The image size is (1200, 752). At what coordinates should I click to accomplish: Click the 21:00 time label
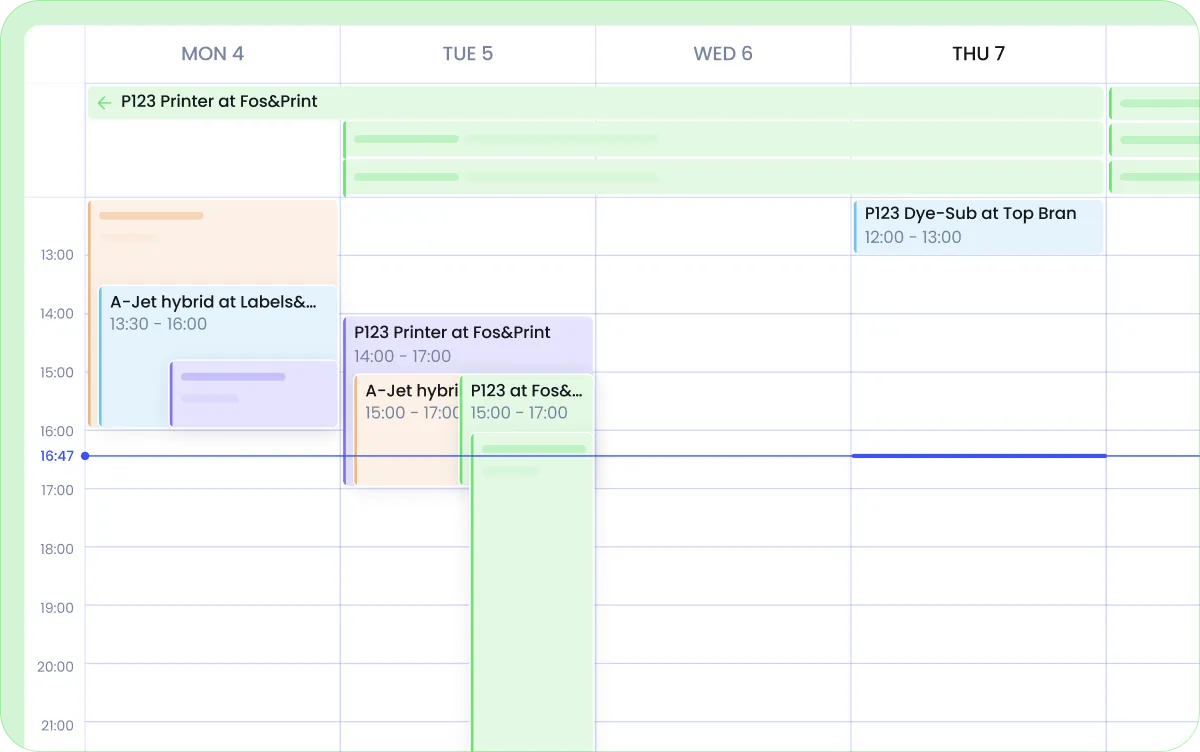pyautogui.click(x=57, y=726)
